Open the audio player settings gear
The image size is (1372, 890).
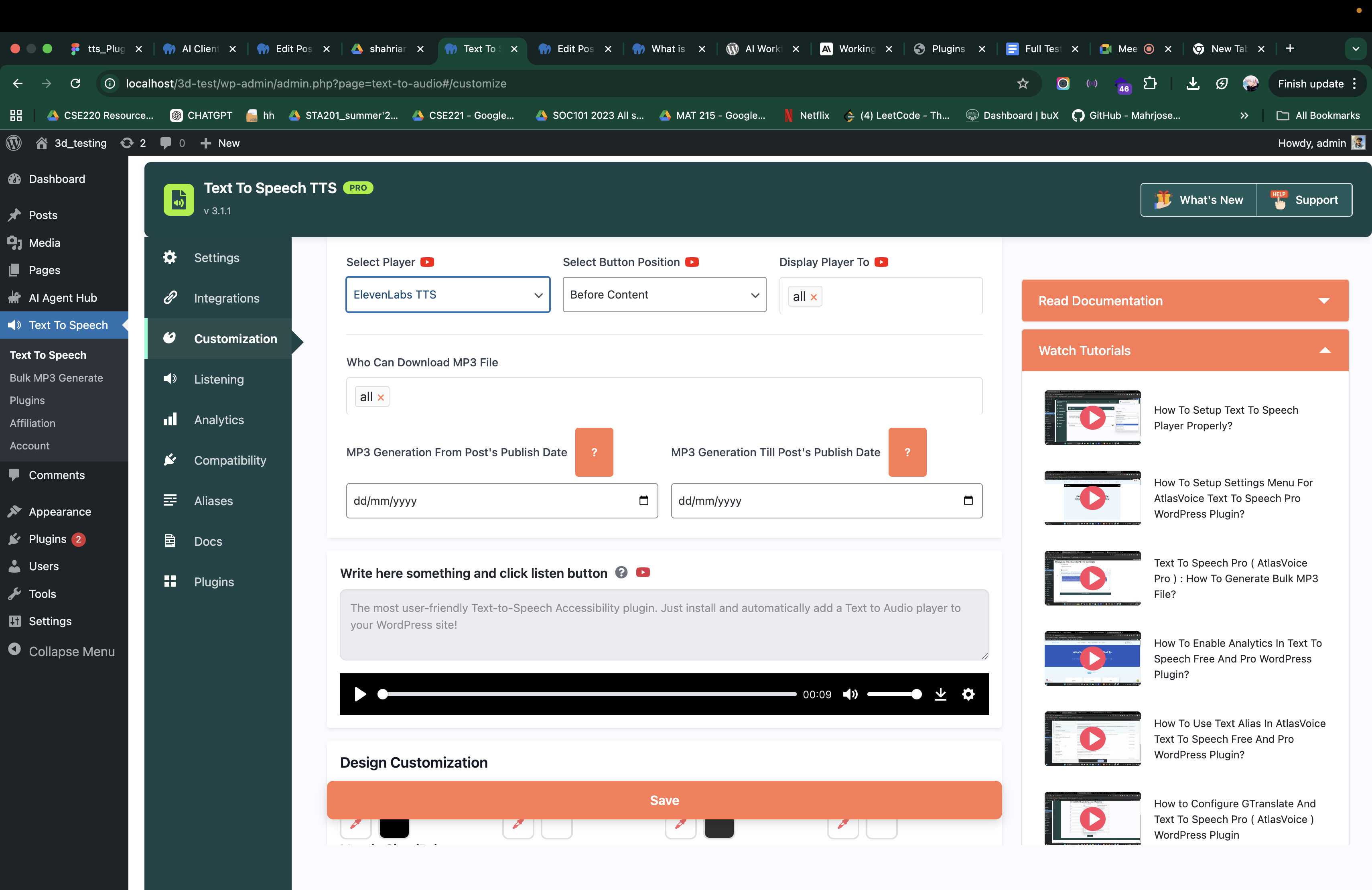968,694
